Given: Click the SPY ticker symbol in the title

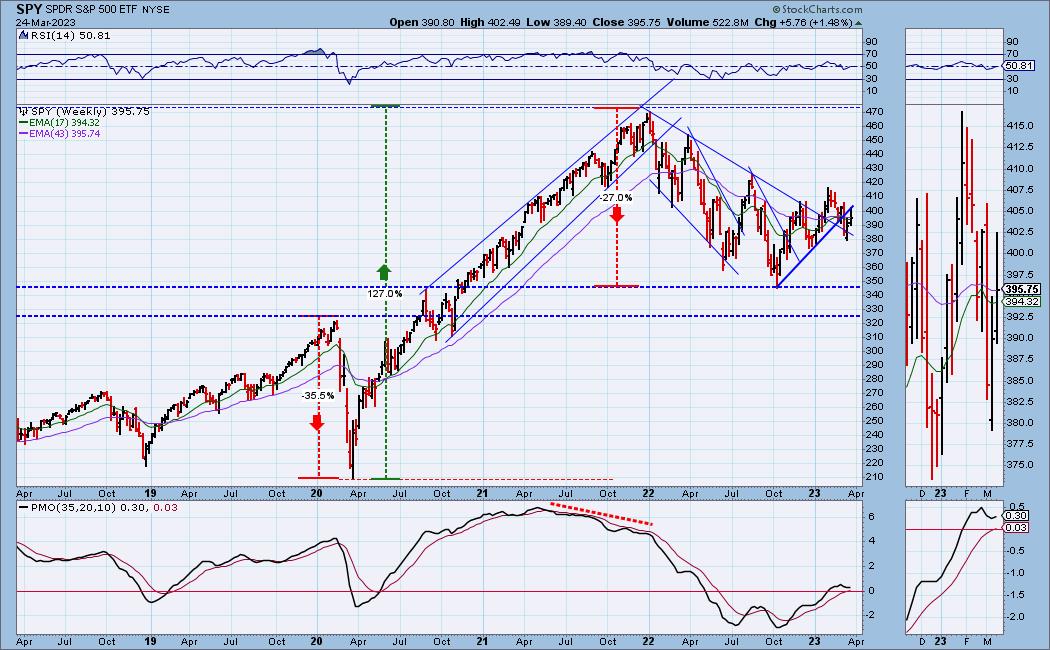Looking at the screenshot, I should point(29,9).
